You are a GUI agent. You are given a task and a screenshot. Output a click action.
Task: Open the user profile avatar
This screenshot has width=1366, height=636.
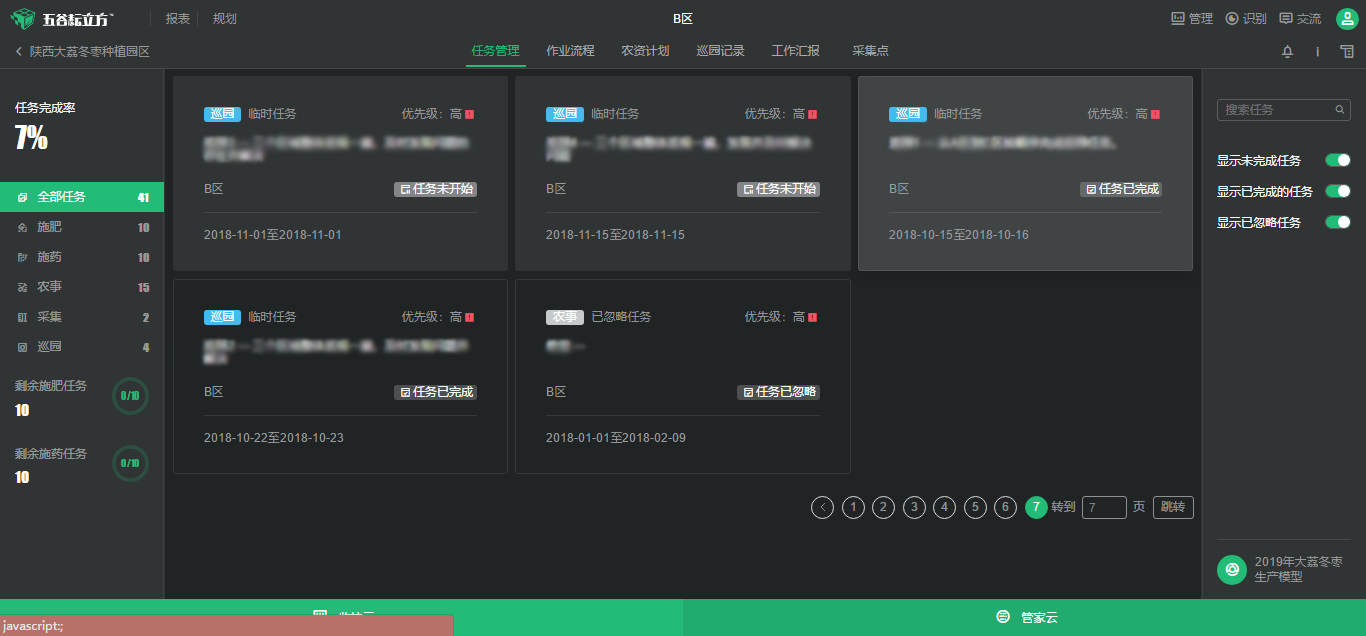(1346, 19)
